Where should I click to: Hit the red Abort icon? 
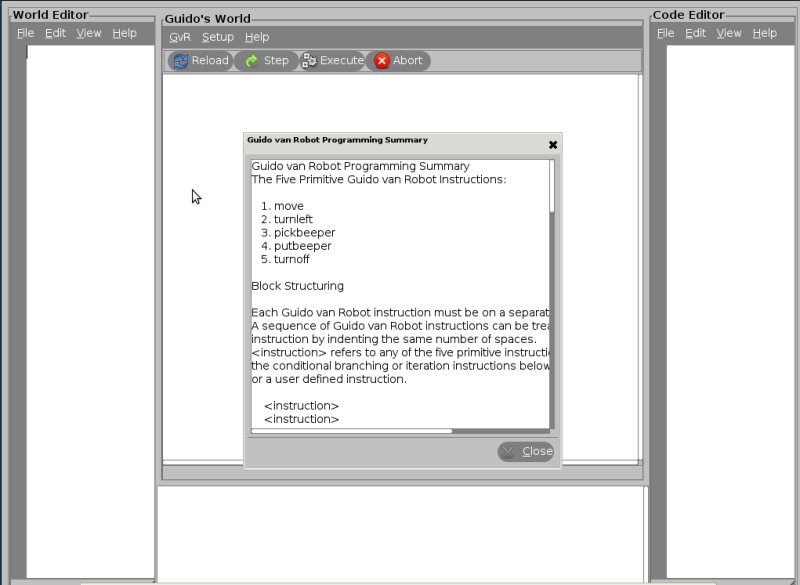pos(382,61)
